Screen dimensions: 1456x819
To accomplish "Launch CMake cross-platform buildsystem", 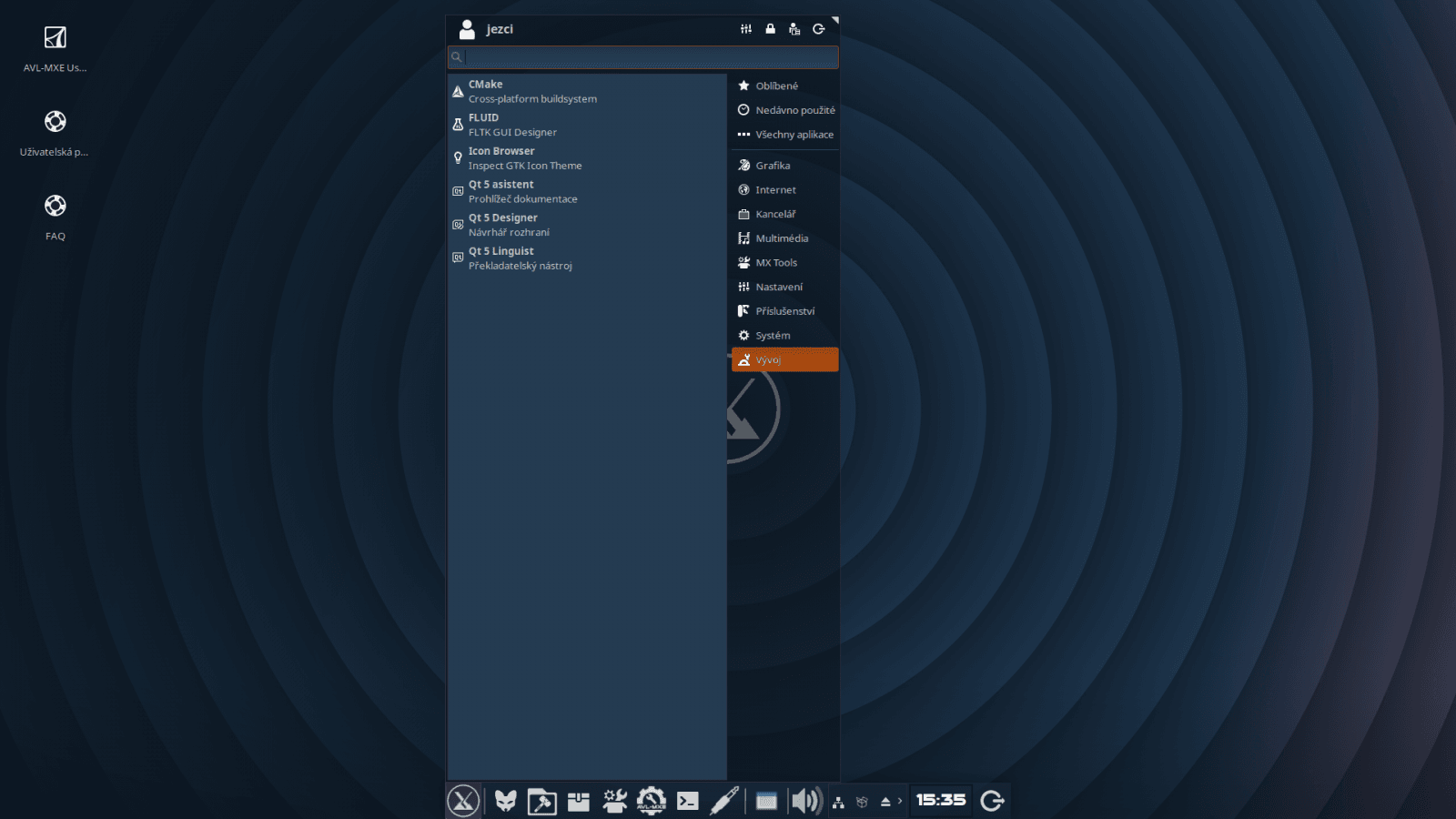I will [528, 90].
